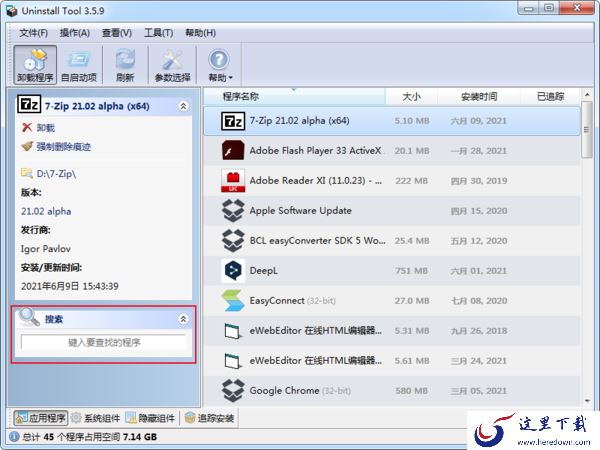The image size is (600, 450).
Task: Select the eWebEditor 5.61 MB row icon
Action: pyautogui.click(x=233, y=361)
